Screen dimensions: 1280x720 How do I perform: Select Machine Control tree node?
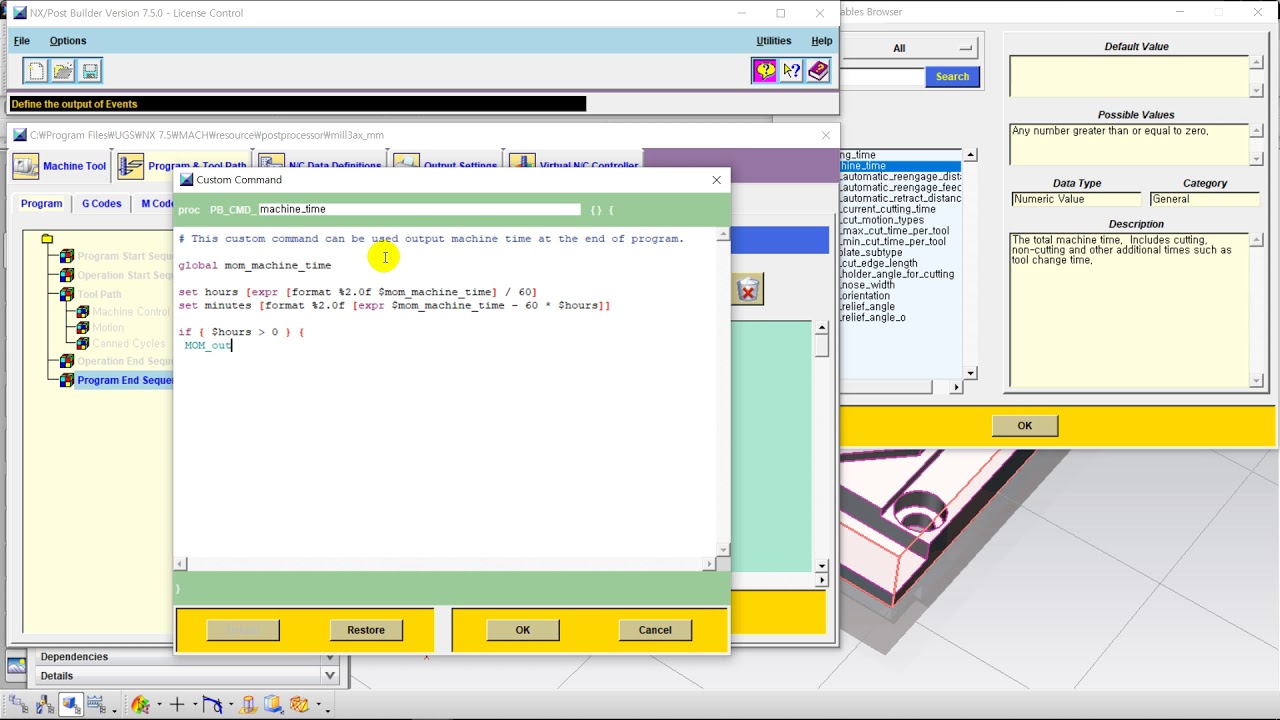(131, 312)
